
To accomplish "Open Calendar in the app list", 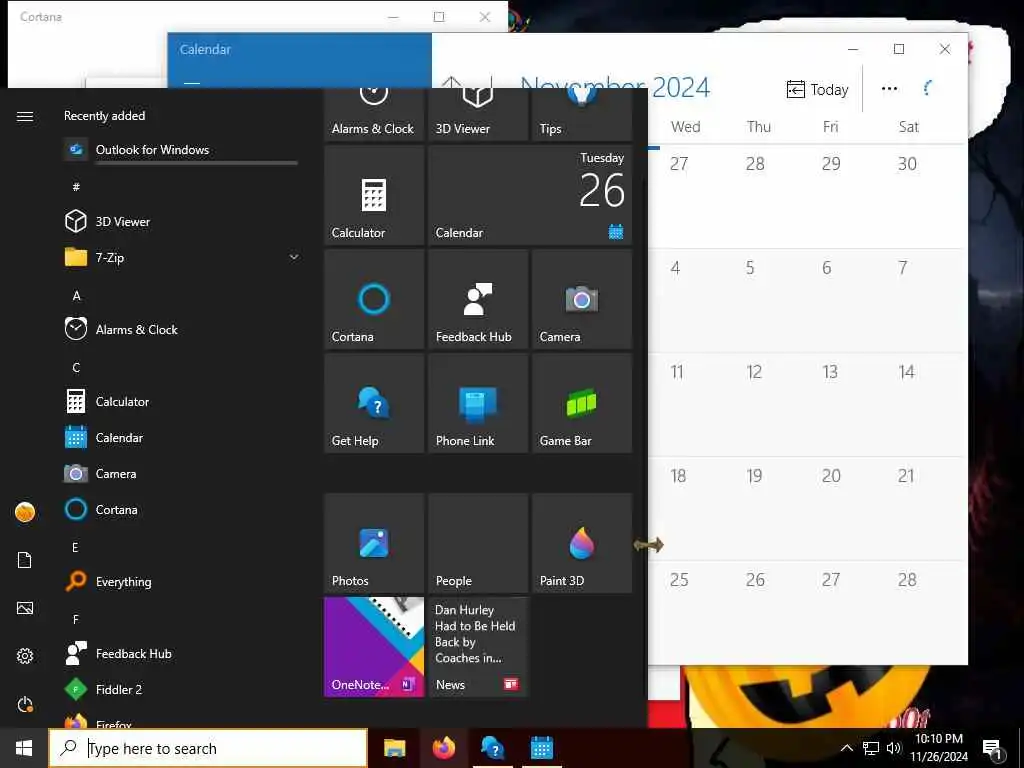I will (182, 438).
